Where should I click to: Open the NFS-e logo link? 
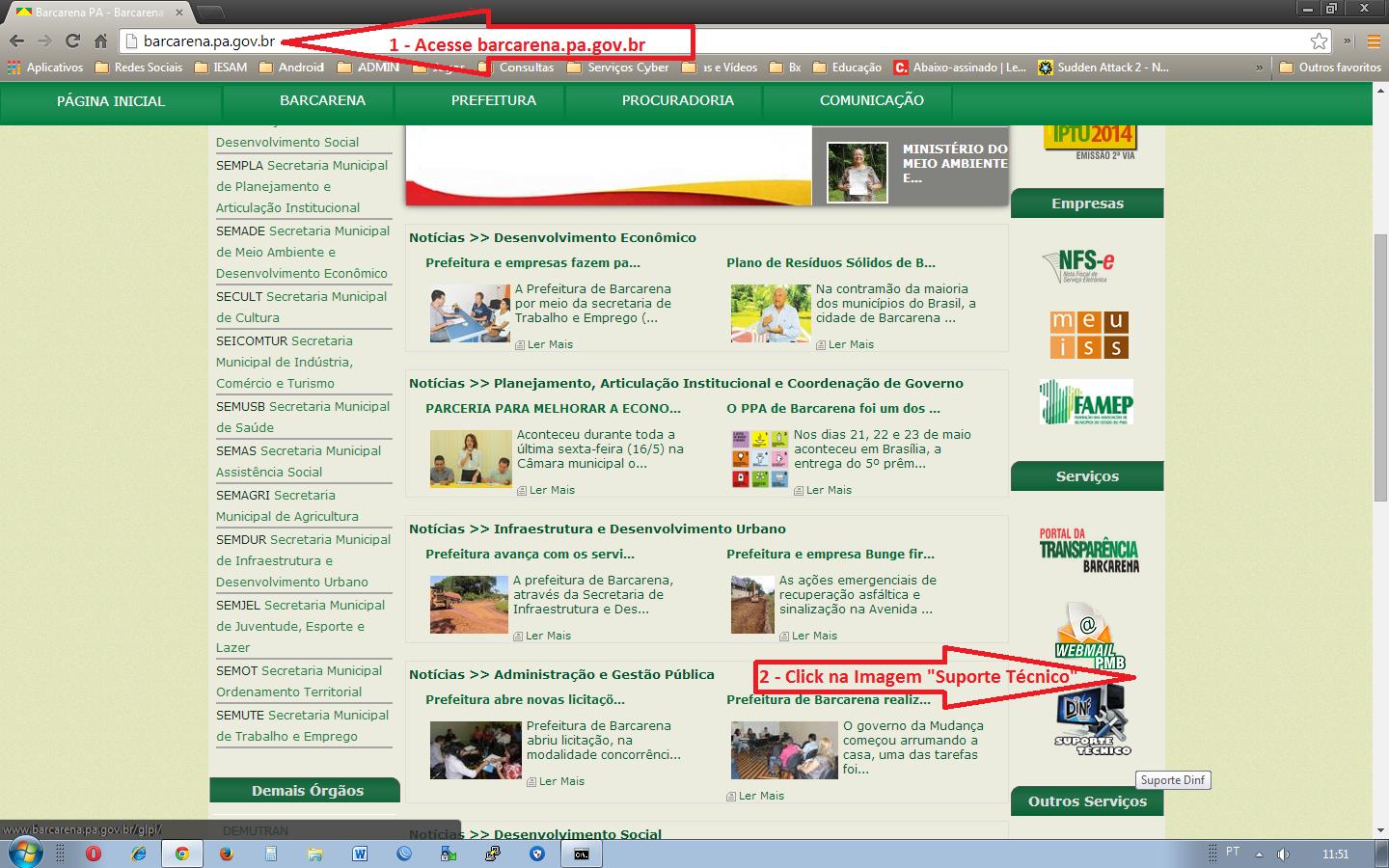click(1079, 265)
